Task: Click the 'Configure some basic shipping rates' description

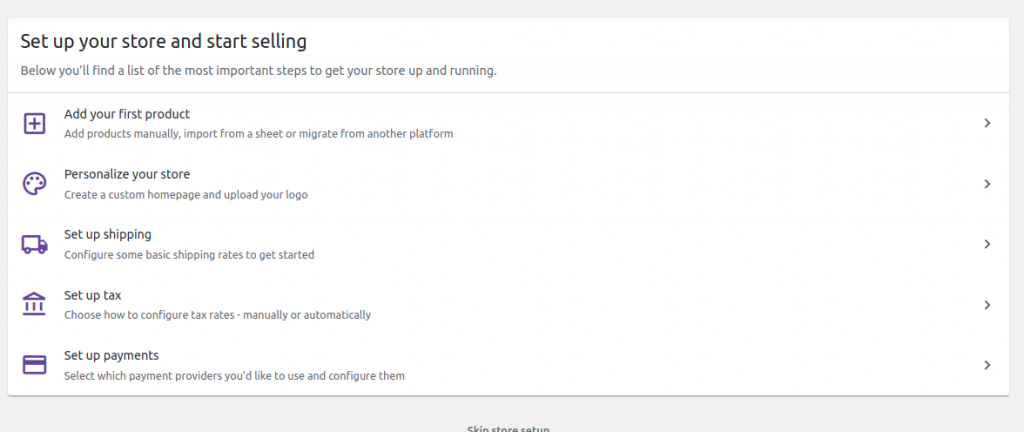Action: [189, 255]
